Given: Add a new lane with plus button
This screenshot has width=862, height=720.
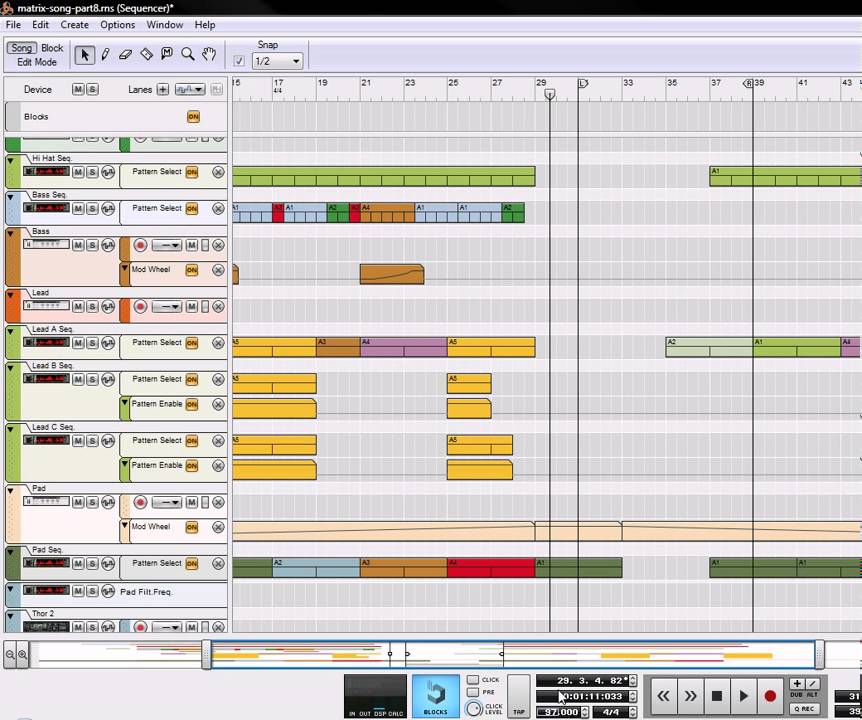Looking at the screenshot, I should click(x=163, y=89).
